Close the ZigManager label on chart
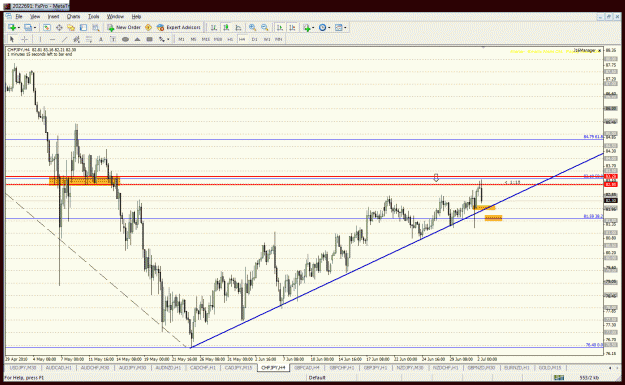The width and height of the screenshot is (625, 385). click(x=599, y=51)
